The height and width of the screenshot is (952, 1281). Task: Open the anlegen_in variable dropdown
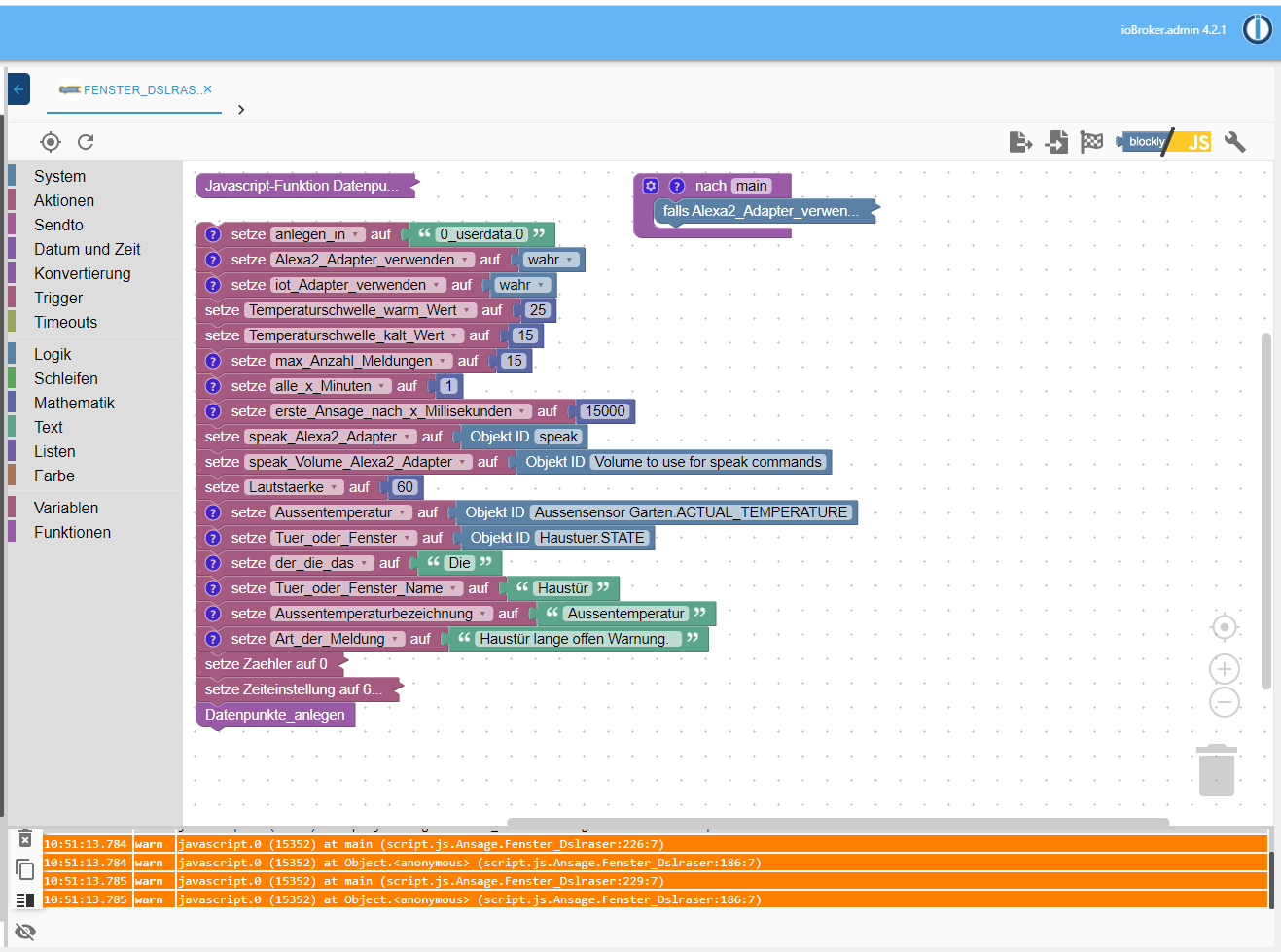coord(317,234)
